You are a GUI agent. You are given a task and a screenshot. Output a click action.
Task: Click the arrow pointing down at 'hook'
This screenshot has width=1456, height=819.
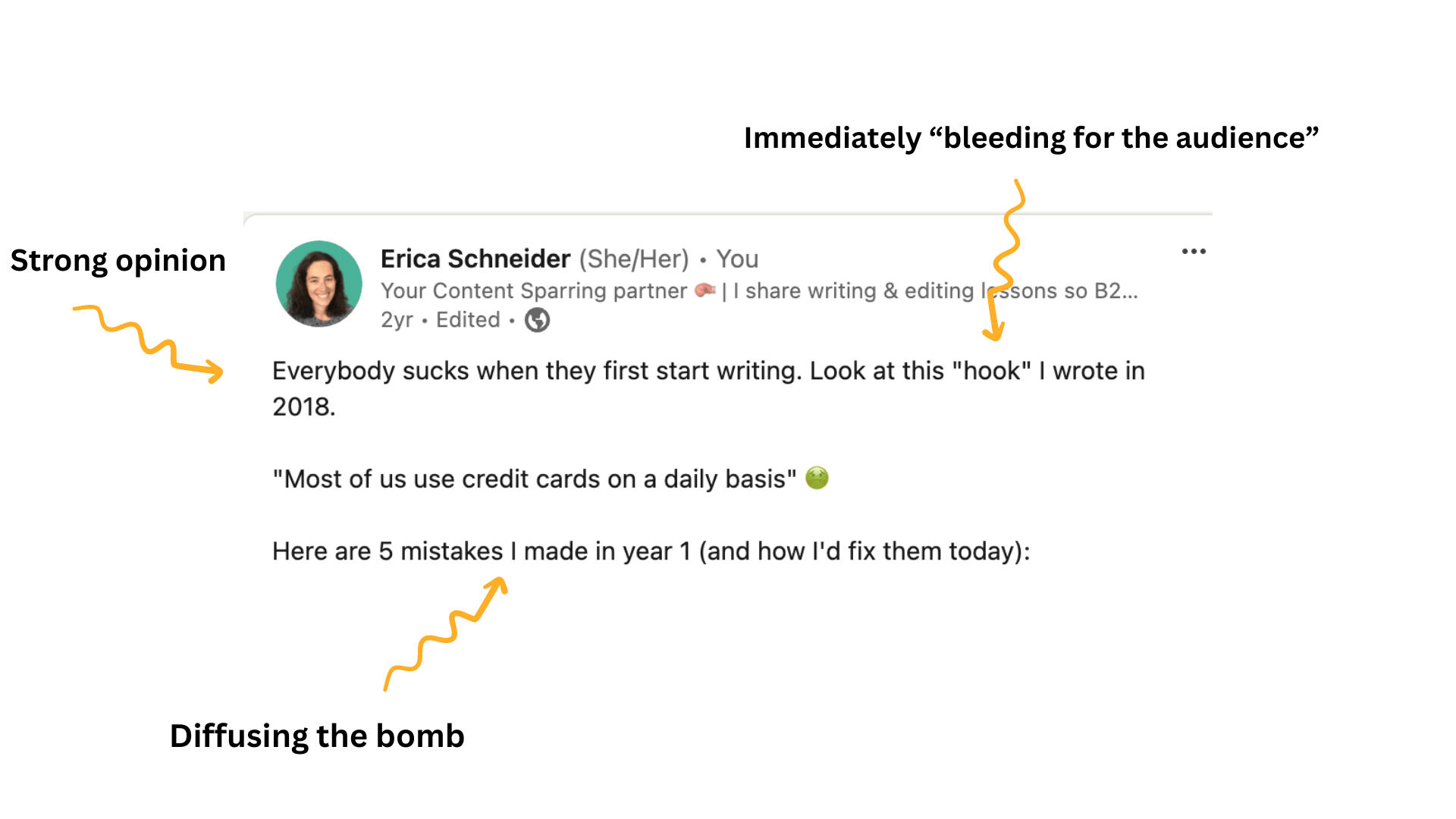1005,260
